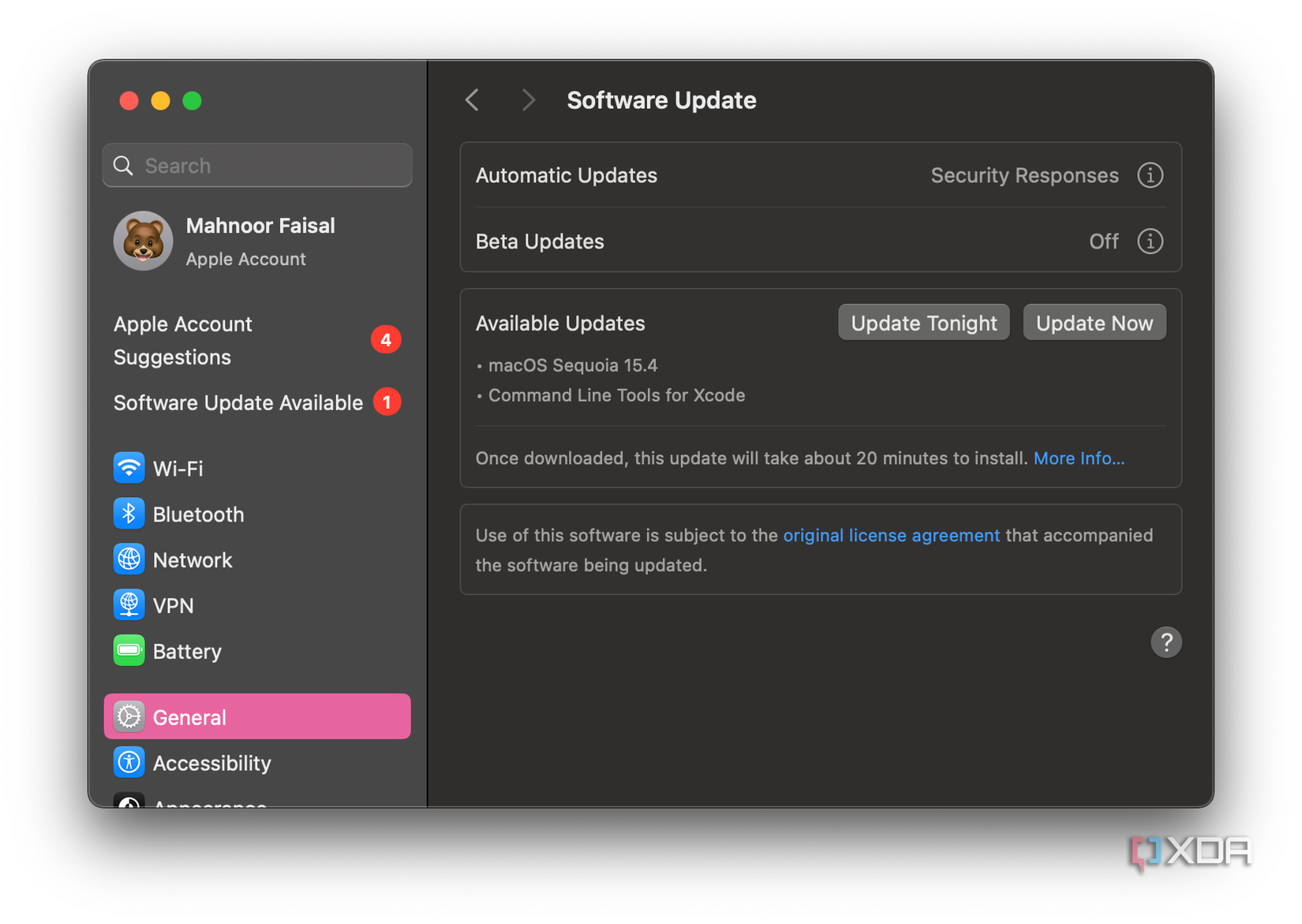Click the info icon beside Beta Updates
The width and height of the screenshot is (1302, 924).
pyautogui.click(x=1150, y=241)
